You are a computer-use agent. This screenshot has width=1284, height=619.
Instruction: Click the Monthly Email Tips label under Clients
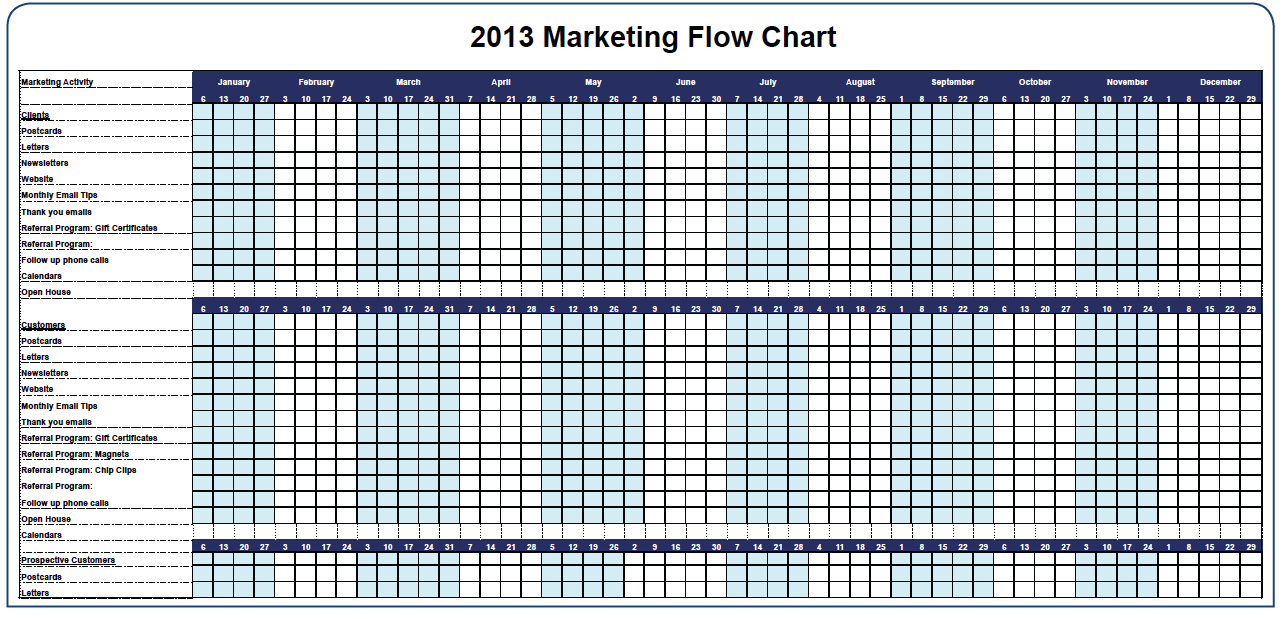[x=59, y=195]
